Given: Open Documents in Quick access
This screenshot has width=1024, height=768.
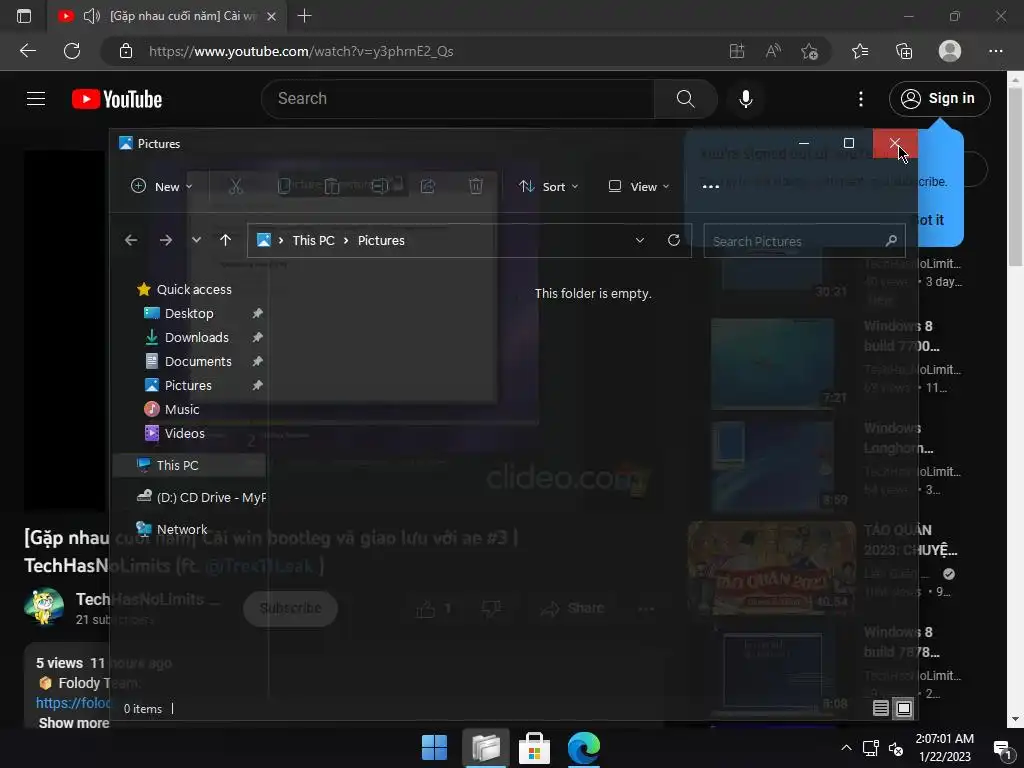Looking at the screenshot, I should (198, 362).
